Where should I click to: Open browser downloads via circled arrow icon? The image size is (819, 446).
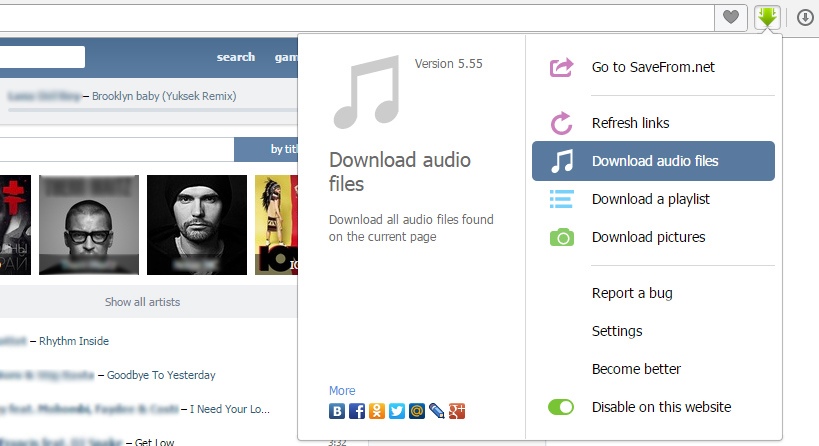click(x=805, y=17)
